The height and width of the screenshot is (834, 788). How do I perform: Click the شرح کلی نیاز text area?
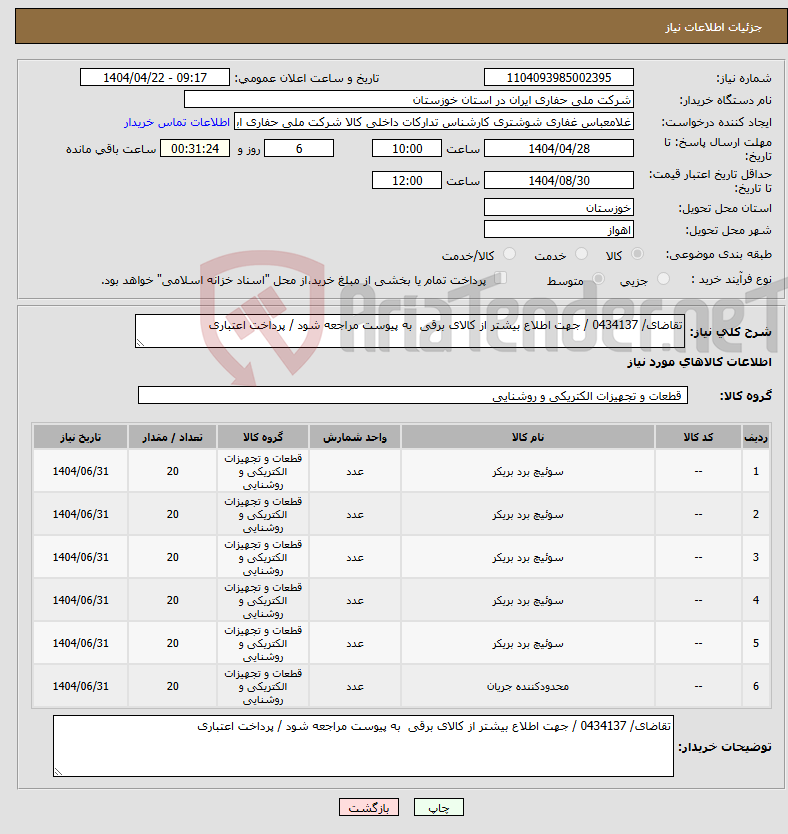(x=410, y=331)
